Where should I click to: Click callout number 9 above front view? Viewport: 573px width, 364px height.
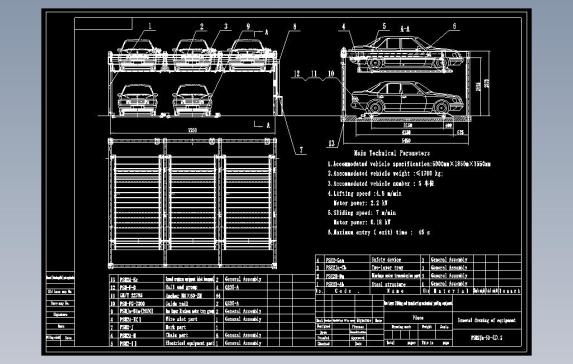pos(248,26)
